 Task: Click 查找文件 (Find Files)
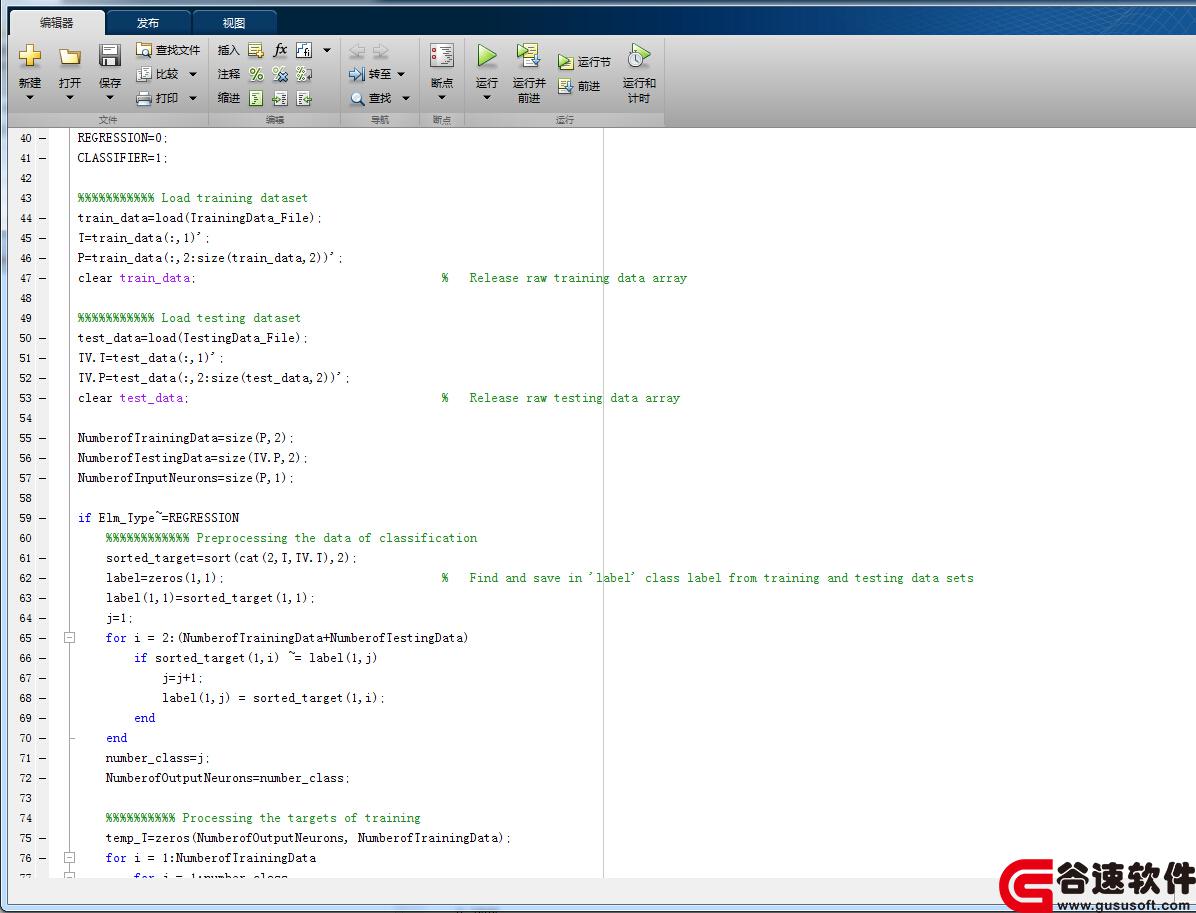tap(168, 50)
